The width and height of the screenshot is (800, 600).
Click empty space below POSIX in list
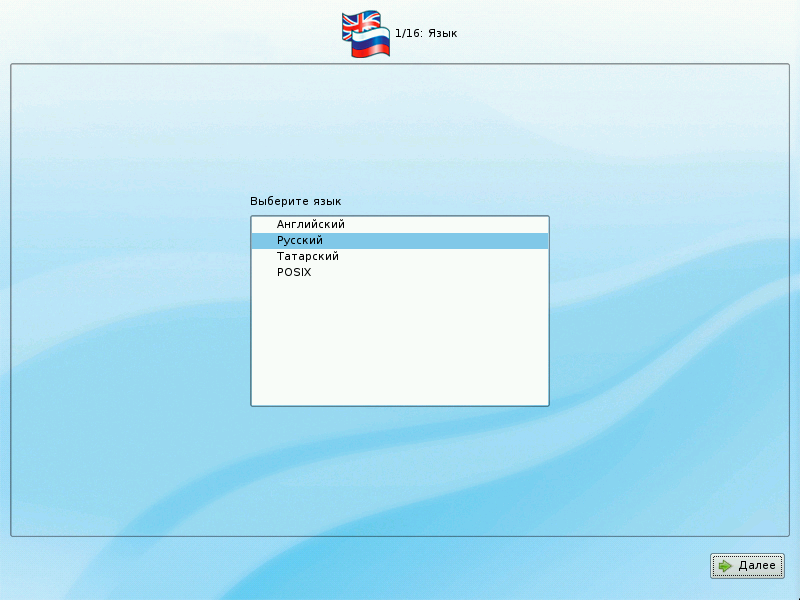pyautogui.click(x=400, y=340)
